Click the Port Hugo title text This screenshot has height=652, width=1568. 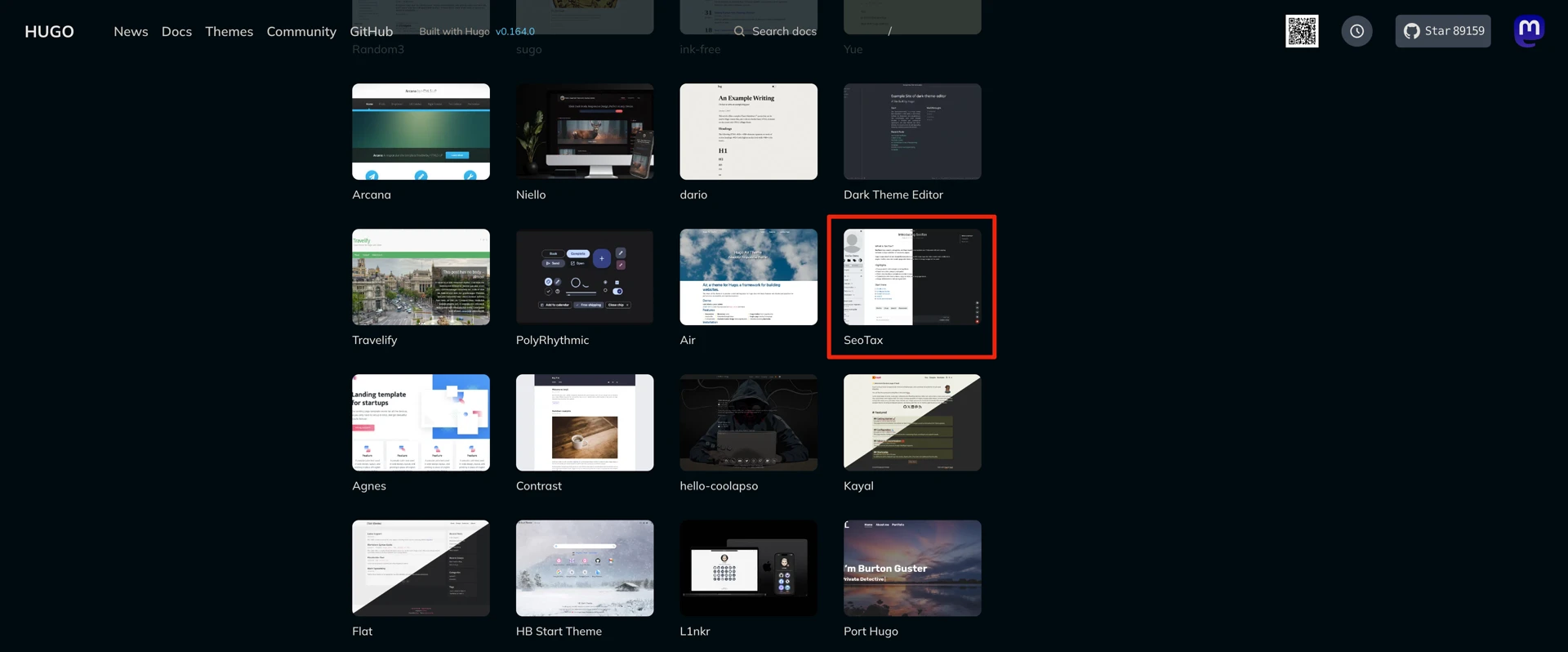(x=871, y=631)
